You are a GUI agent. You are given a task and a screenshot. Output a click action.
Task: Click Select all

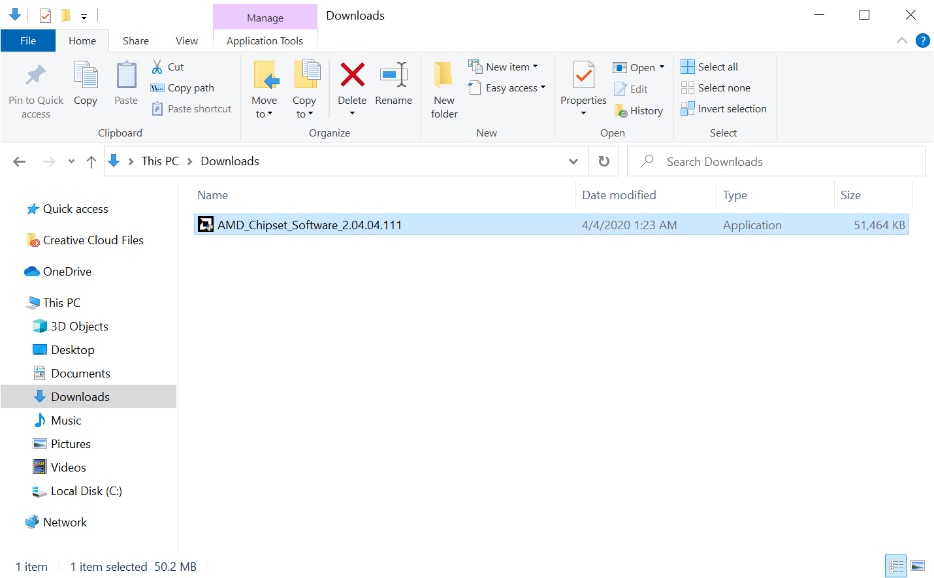[x=709, y=67]
